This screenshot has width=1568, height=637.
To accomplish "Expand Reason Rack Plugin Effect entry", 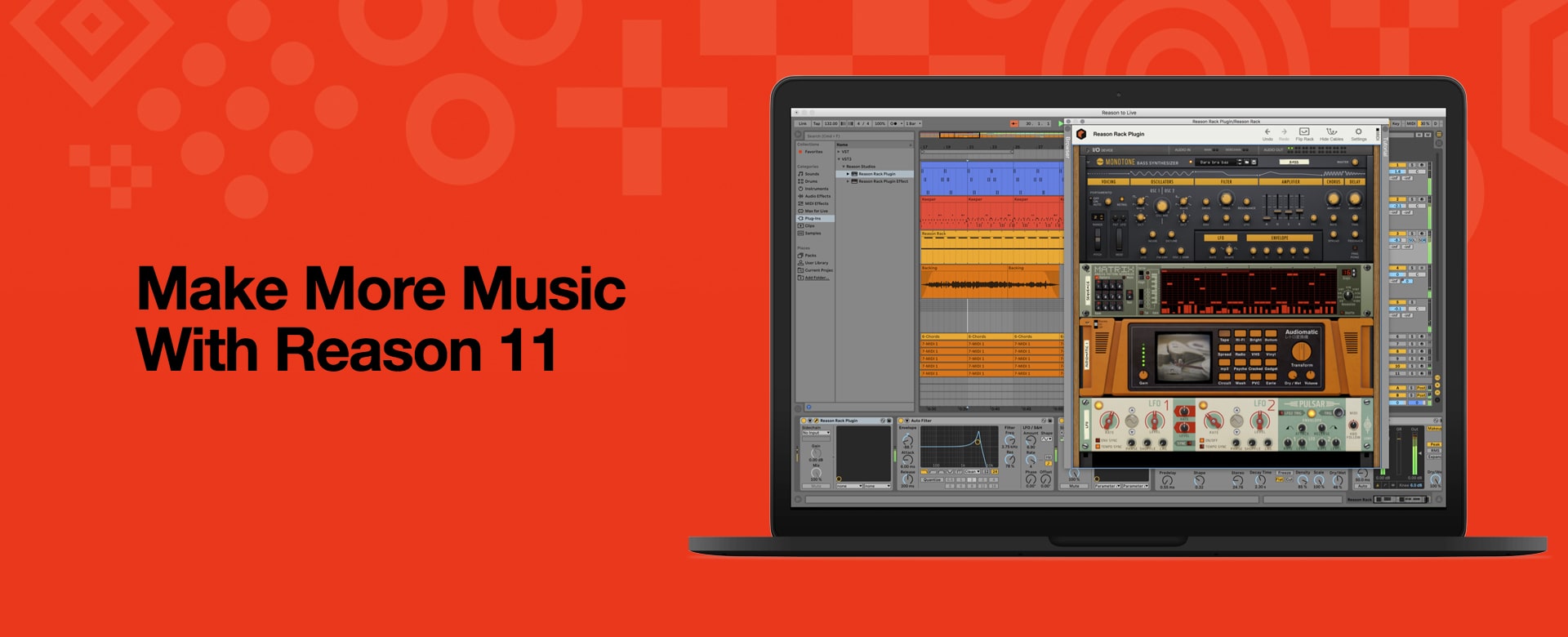I will pos(849,181).
